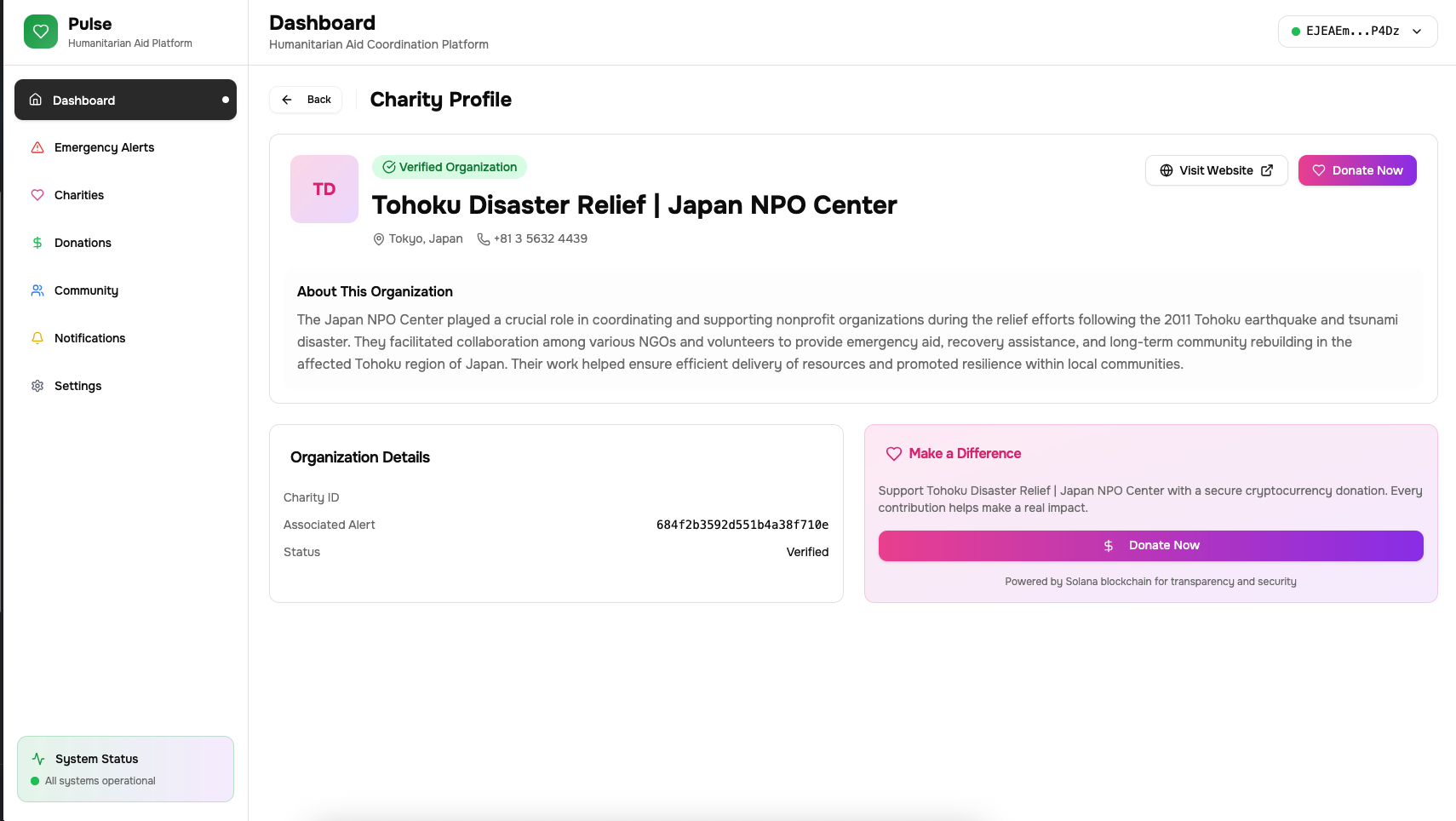Click the Visit Website button
Screen dimensions: 1456x821
pos(1216,170)
